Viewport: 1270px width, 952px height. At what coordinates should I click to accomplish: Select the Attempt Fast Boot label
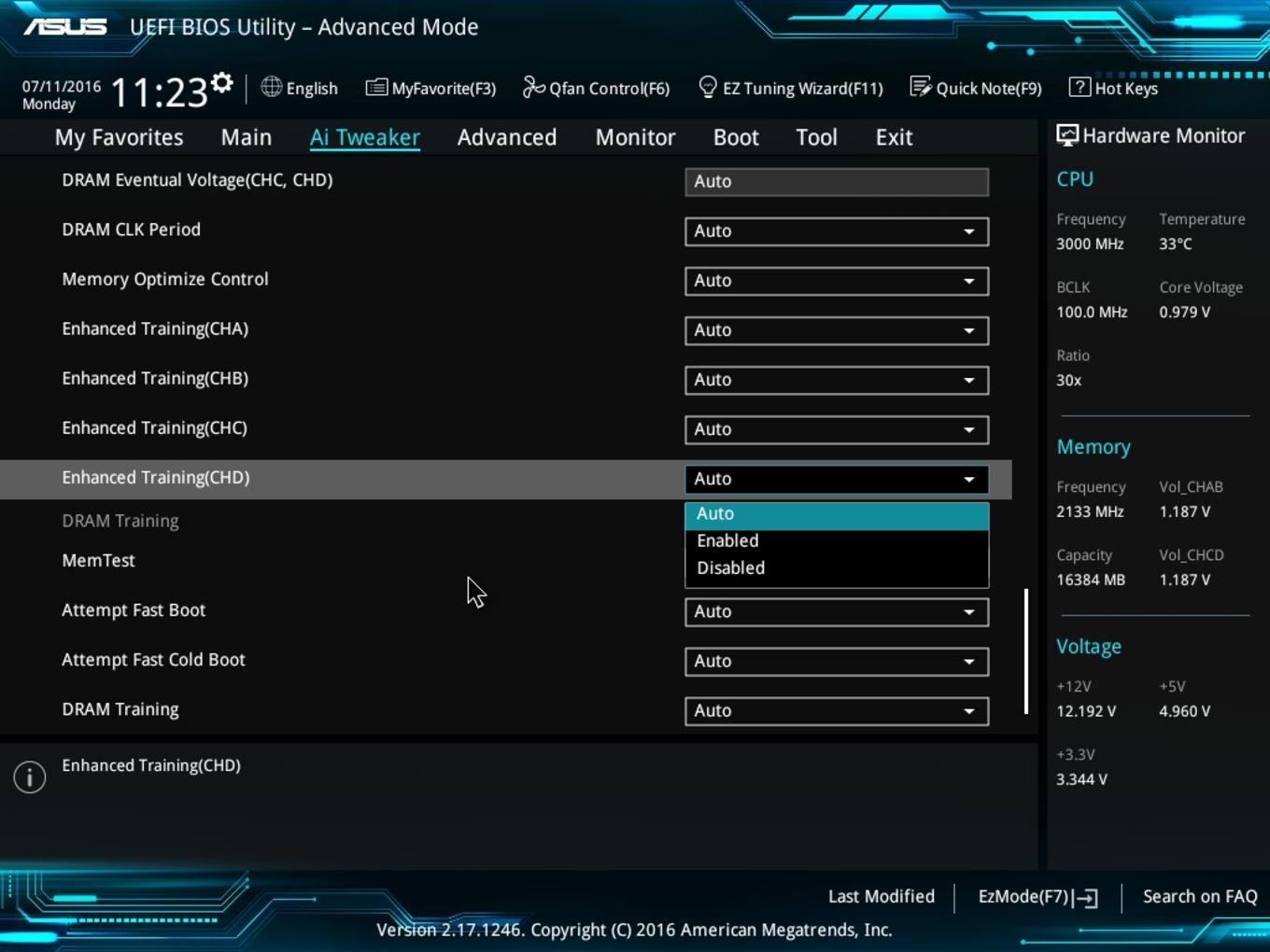[134, 610]
